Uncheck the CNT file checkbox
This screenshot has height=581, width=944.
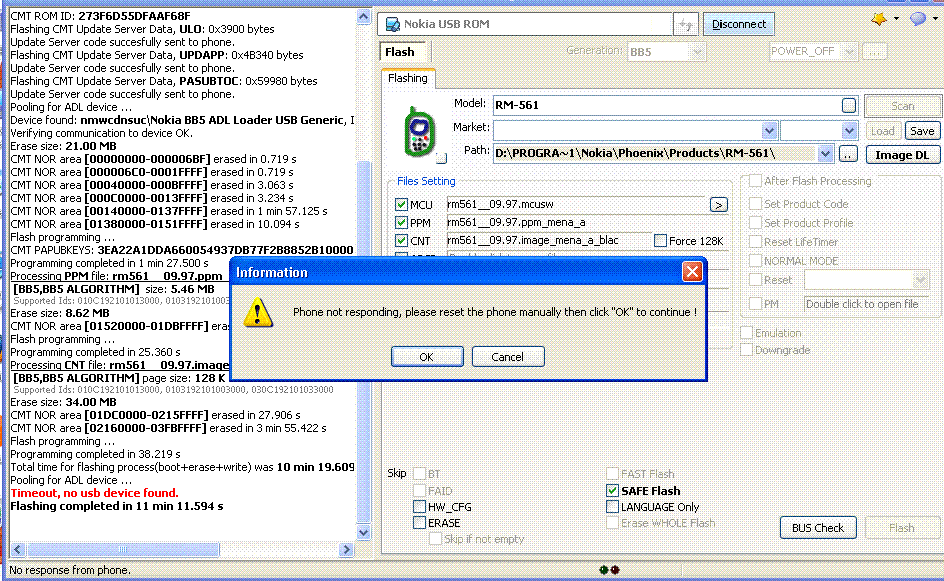click(402, 241)
